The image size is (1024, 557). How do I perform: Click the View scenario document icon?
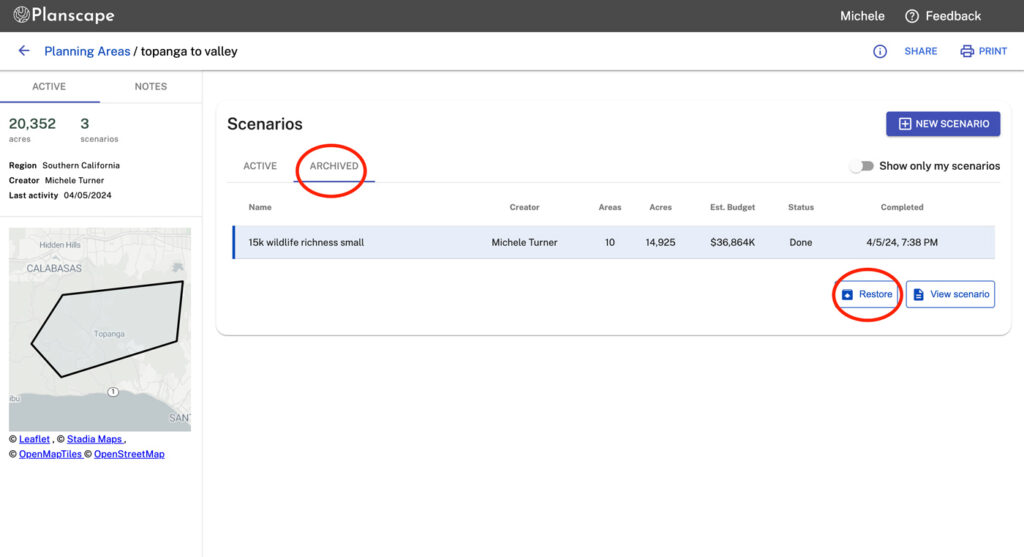coord(919,295)
